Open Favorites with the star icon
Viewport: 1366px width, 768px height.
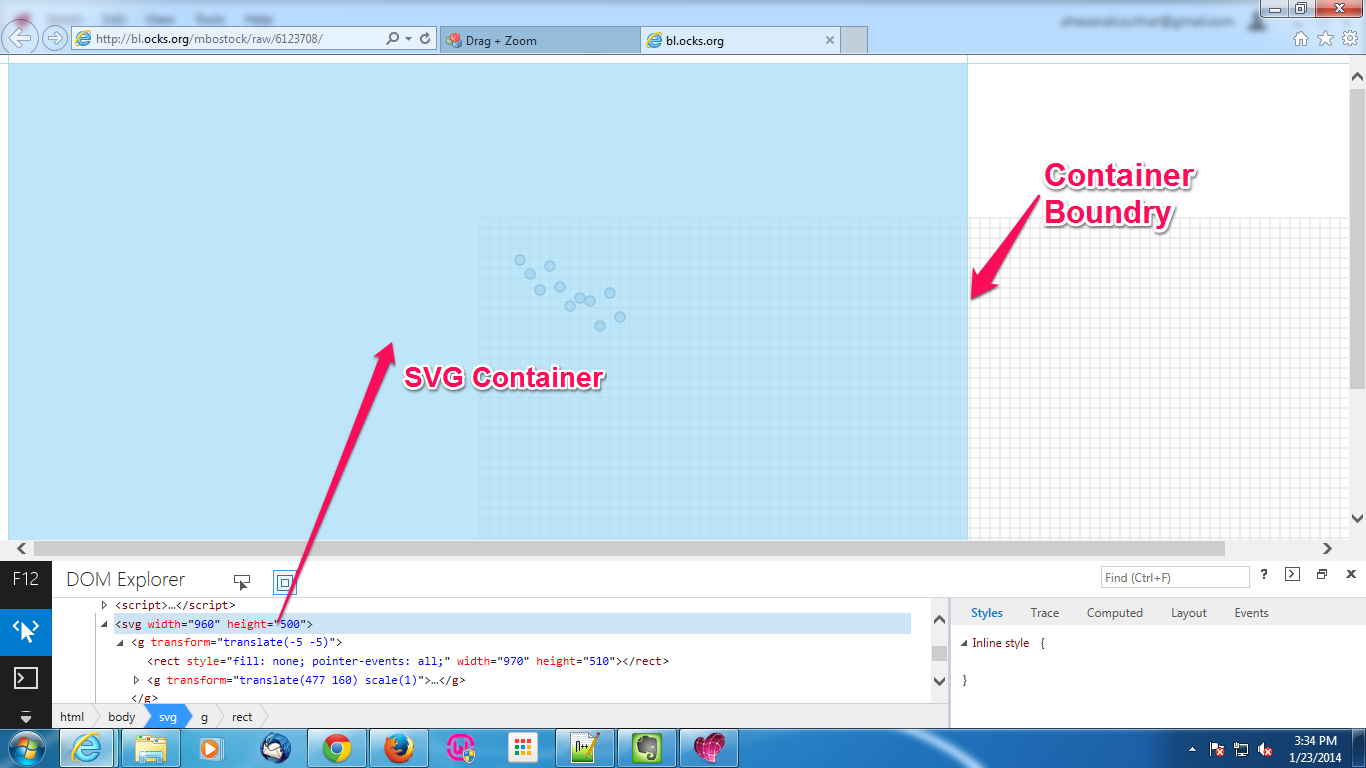(1325, 39)
